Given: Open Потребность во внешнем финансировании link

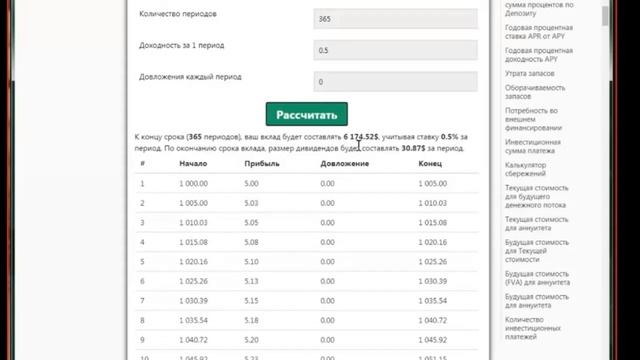Looking at the screenshot, I should (x=533, y=119).
